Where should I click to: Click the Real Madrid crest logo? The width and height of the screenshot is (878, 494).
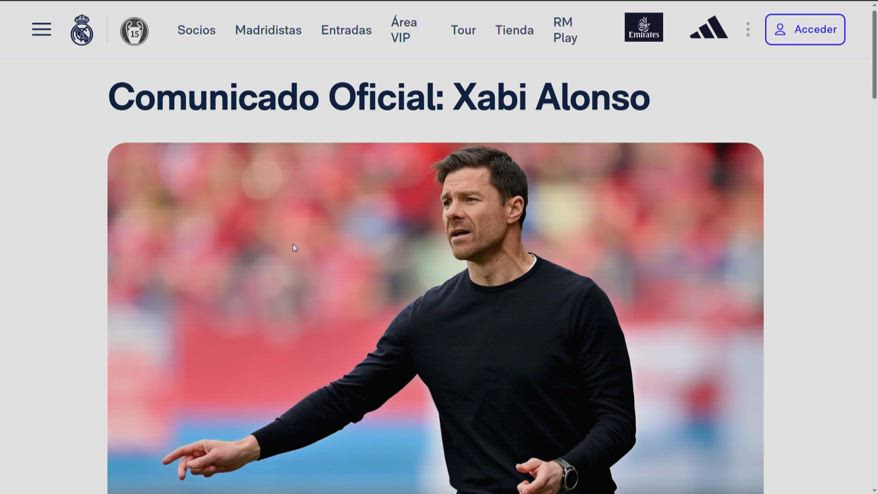pos(82,30)
